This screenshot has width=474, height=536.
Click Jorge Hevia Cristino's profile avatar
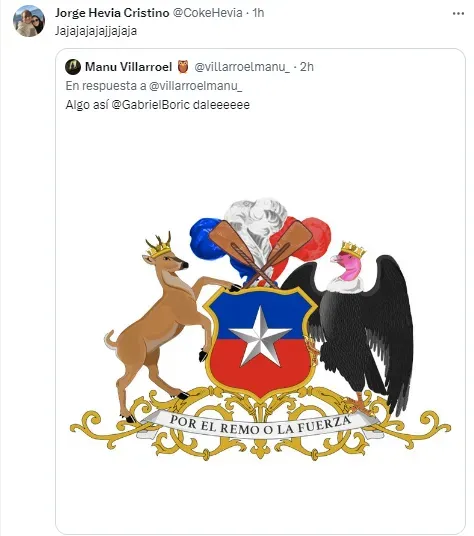click(29, 21)
